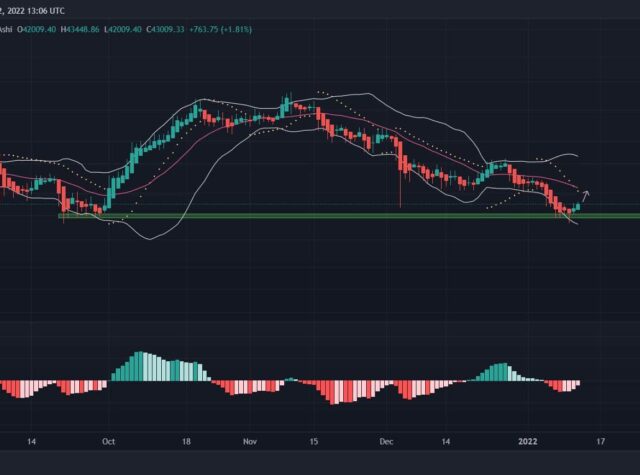
Task: Click the Nov label on time axis
Action: 250,440
